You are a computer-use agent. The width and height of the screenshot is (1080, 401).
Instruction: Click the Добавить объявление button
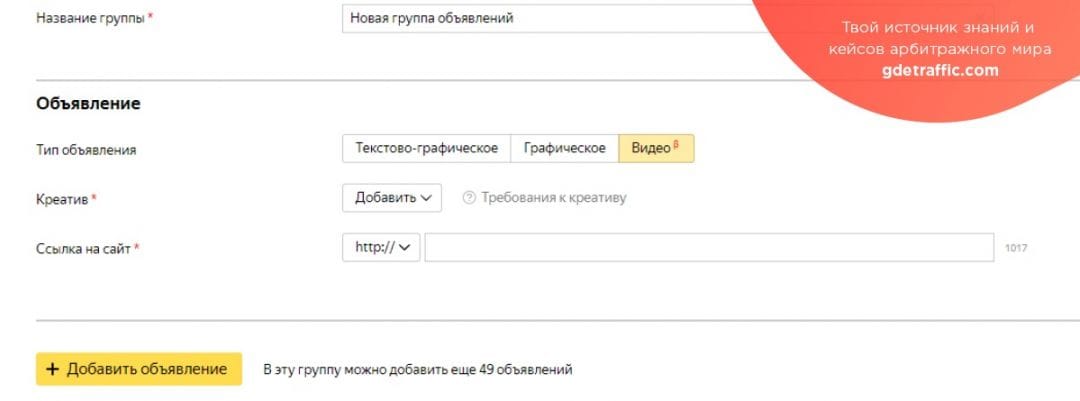pos(139,369)
